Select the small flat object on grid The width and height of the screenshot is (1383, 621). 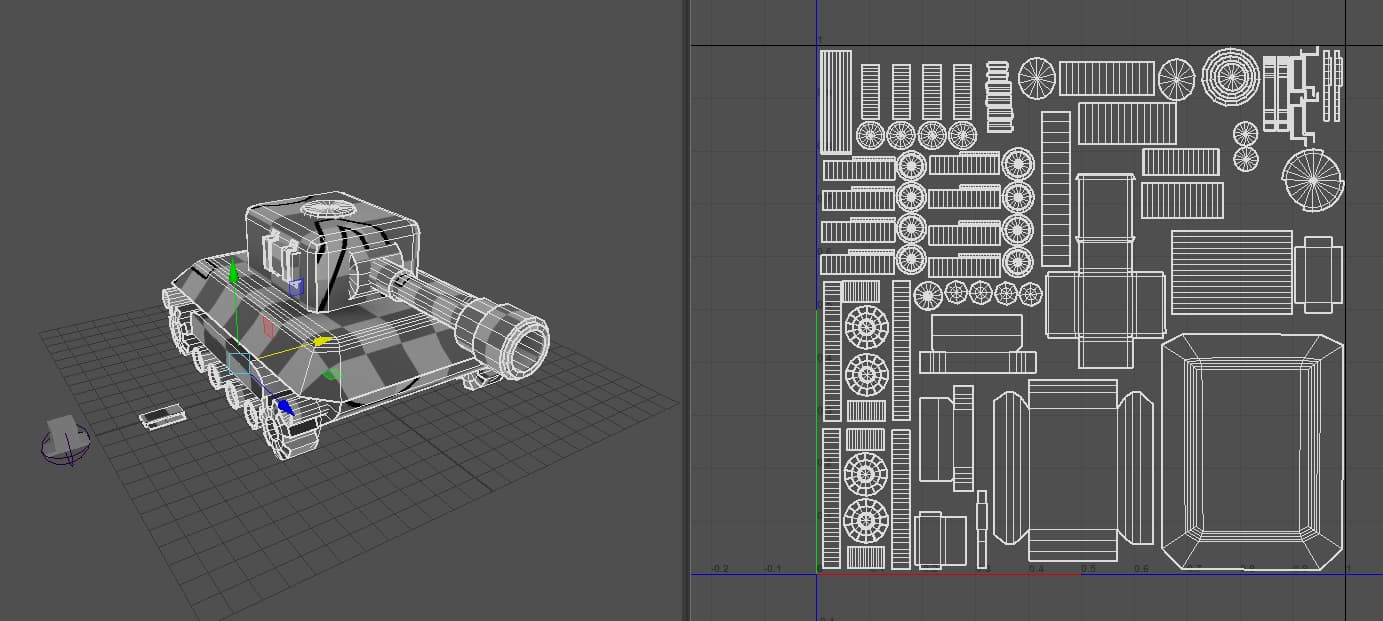(x=162, y=415)
